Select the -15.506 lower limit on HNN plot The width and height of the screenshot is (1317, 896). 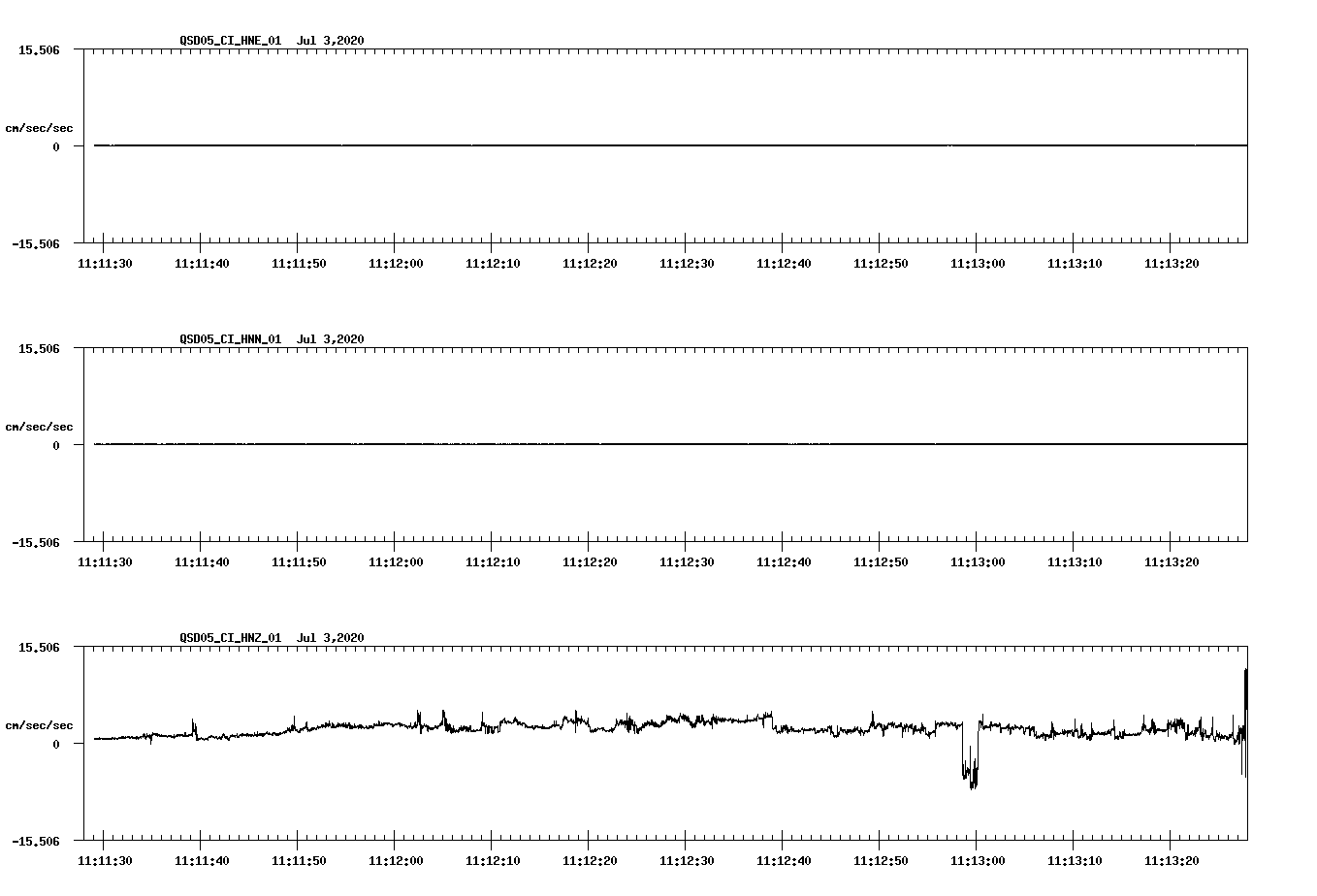(x=36, y=542)
